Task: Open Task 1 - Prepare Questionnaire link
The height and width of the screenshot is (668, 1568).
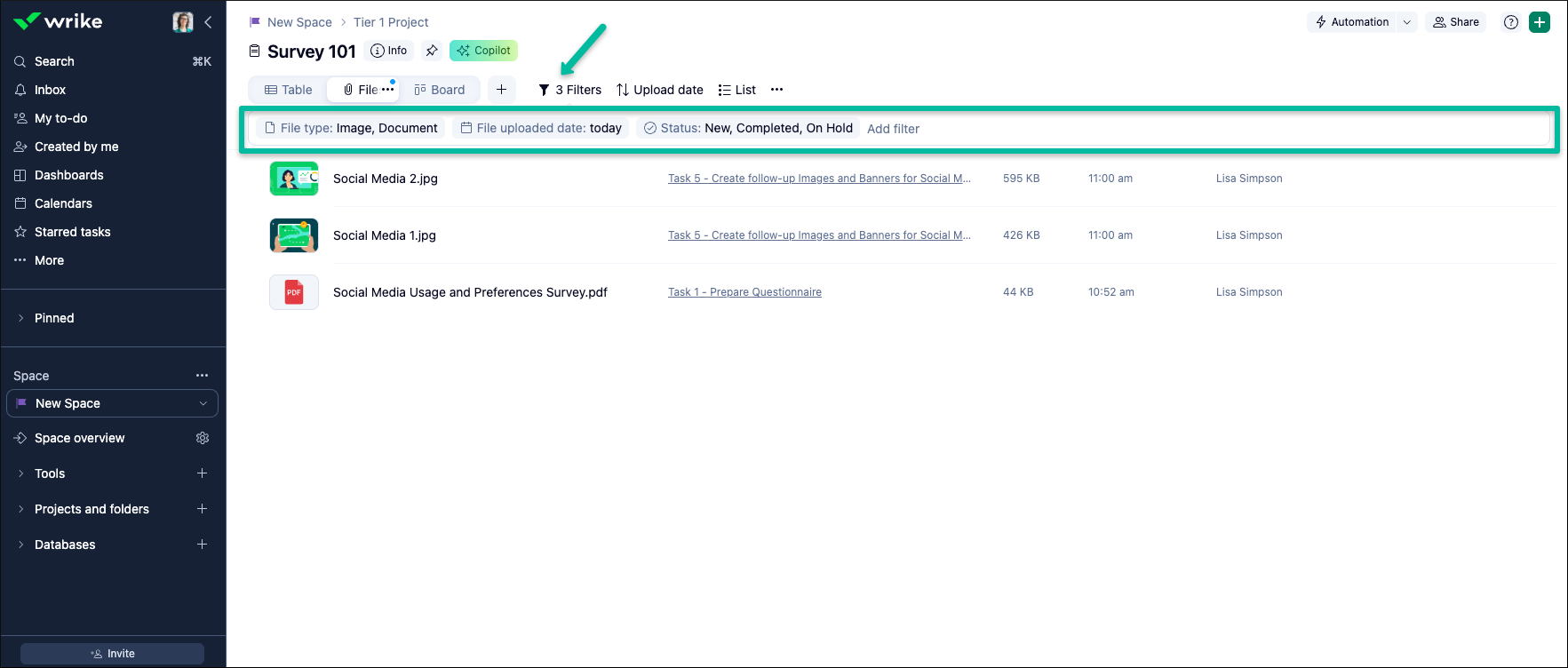Action: (x=744, y=292)
